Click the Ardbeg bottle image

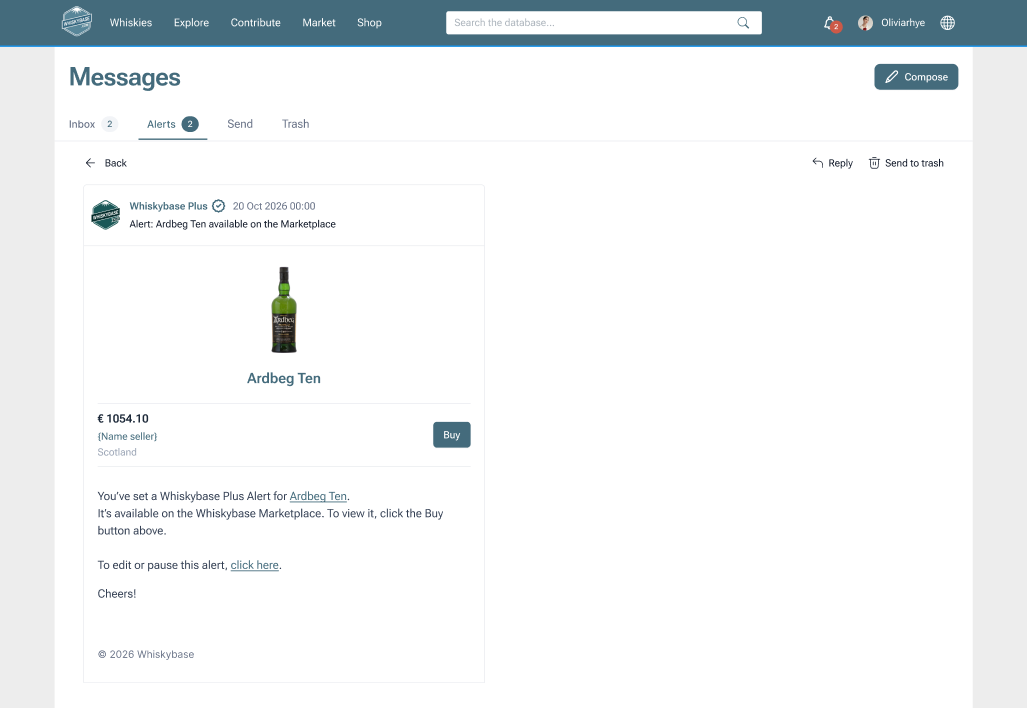pyautogui.click(x=284, y=310)
